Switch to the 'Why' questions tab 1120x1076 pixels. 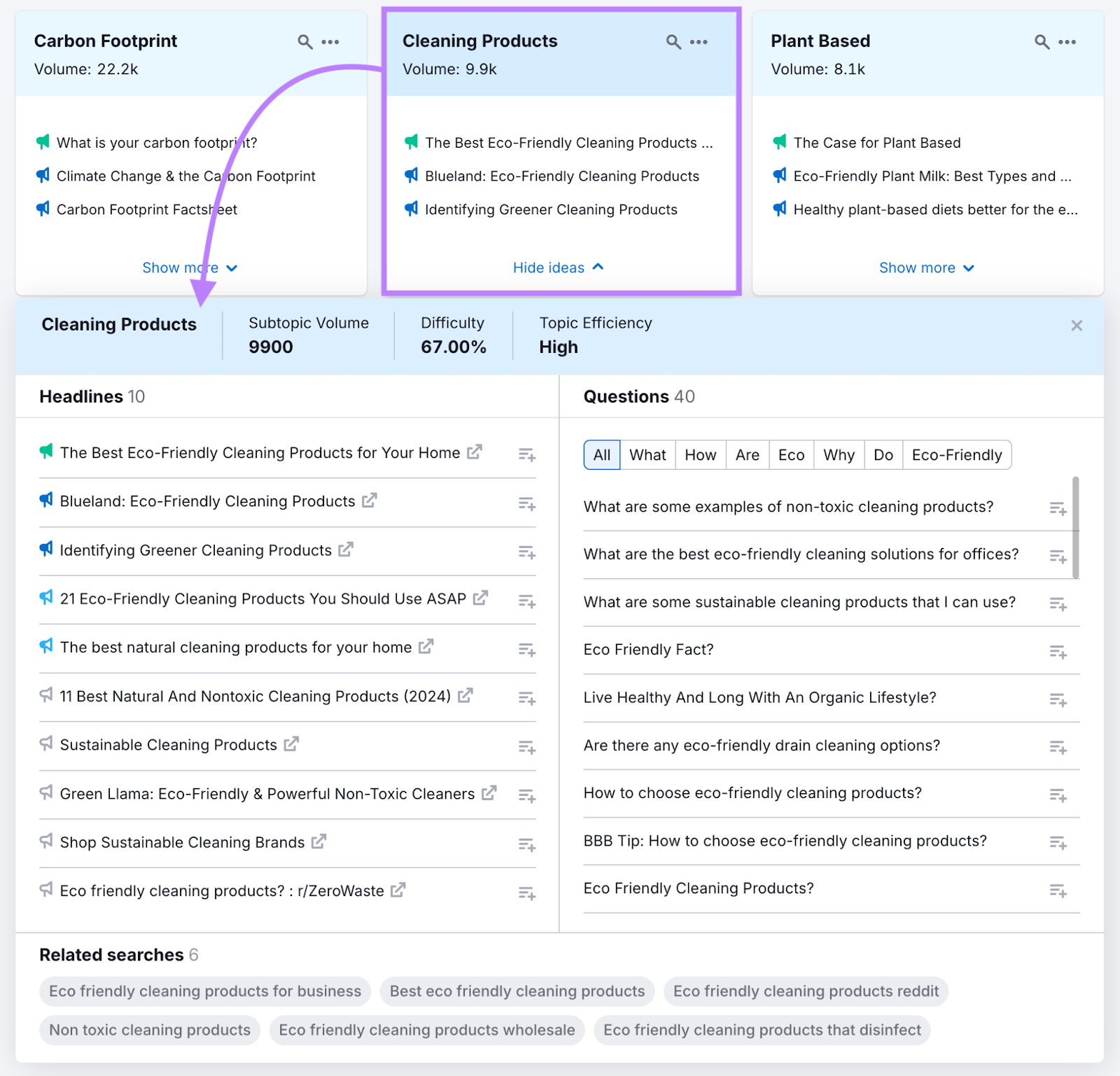tap(839, 454)
